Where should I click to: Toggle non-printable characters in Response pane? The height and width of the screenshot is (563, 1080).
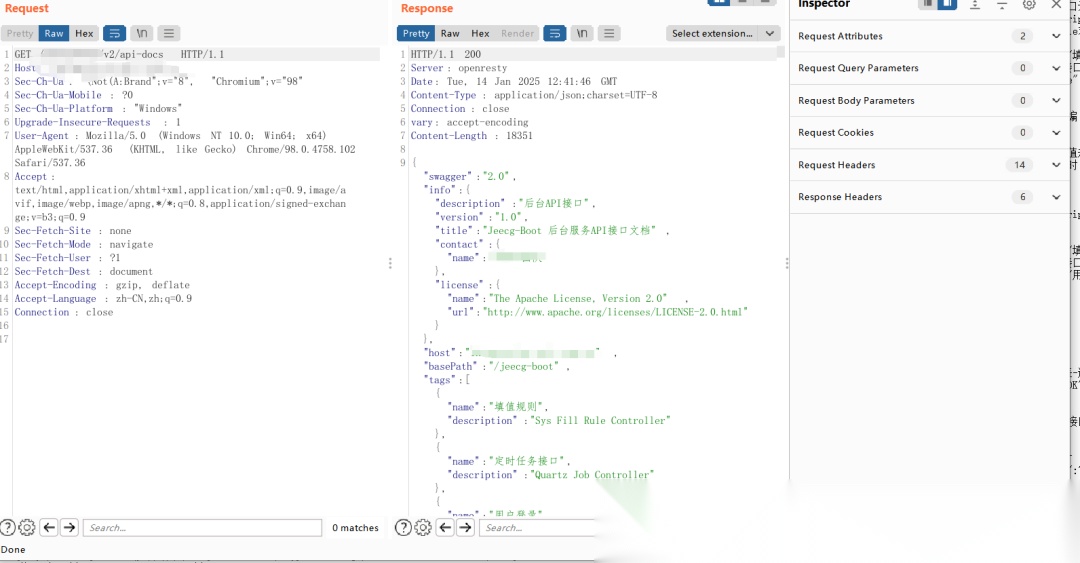click(582, 34)
